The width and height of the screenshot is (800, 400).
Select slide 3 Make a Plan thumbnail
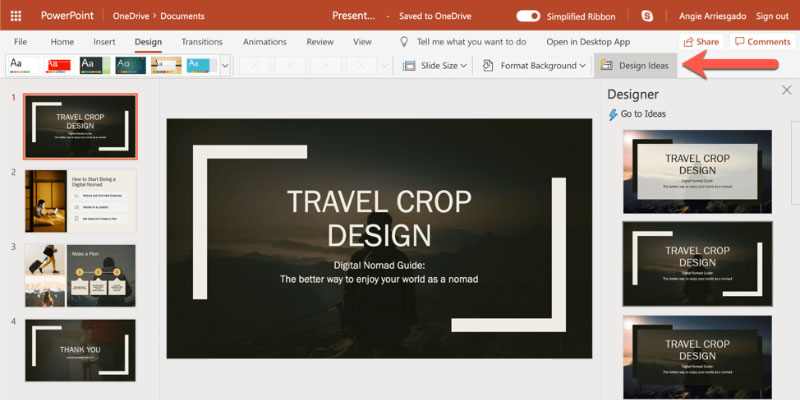tap(81, 276)
